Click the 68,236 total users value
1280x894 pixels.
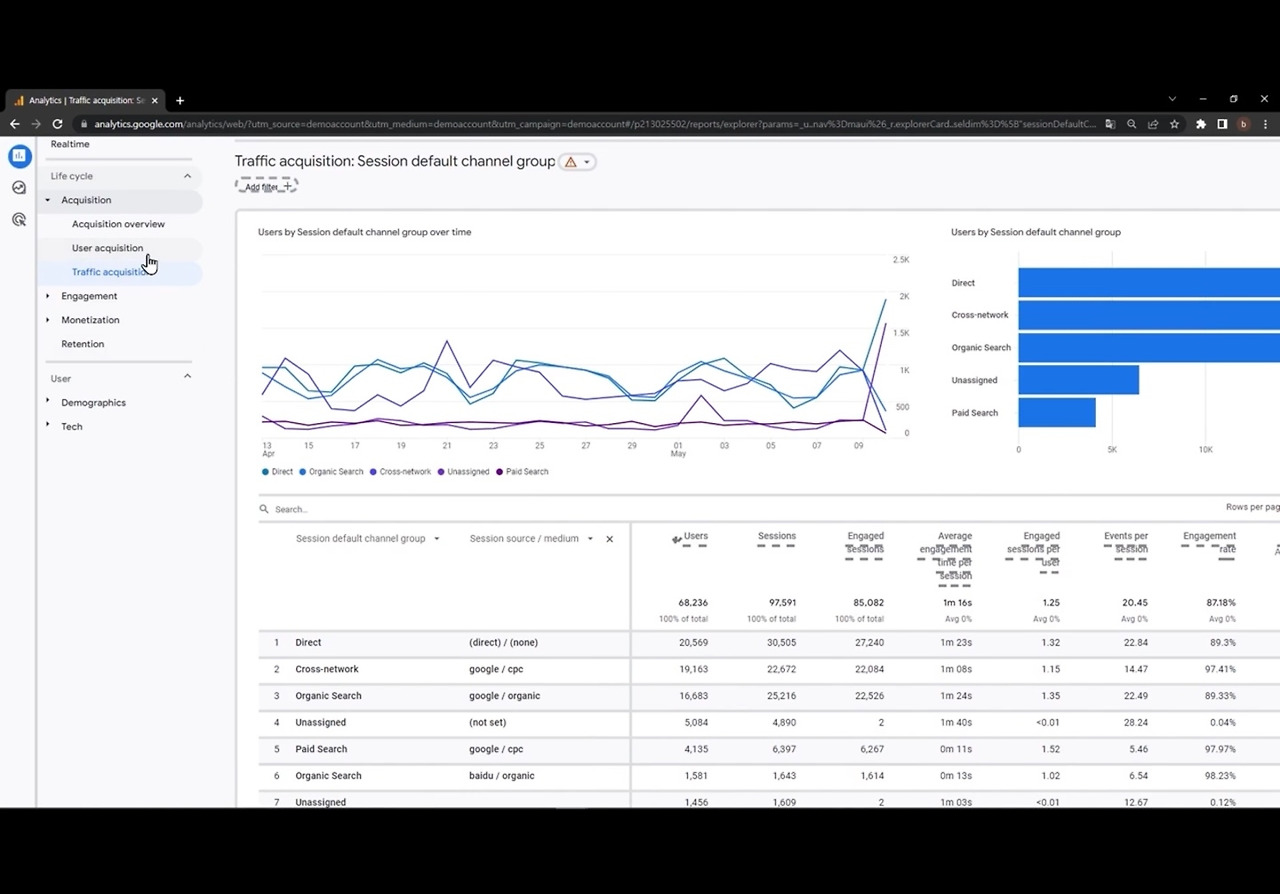click(x=692, y=603)
